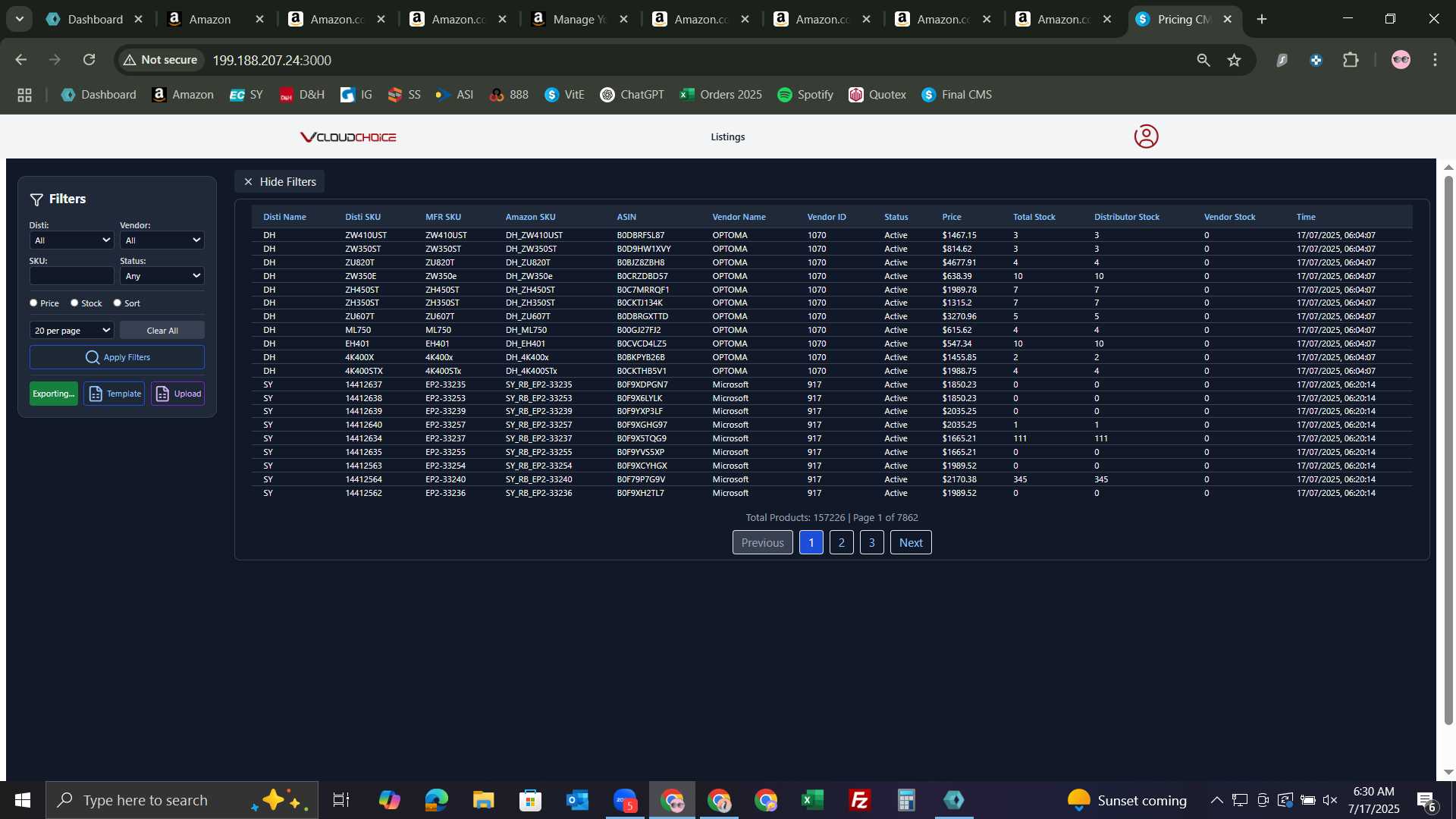Open the Dashboard bookmark

coord(99,95)
